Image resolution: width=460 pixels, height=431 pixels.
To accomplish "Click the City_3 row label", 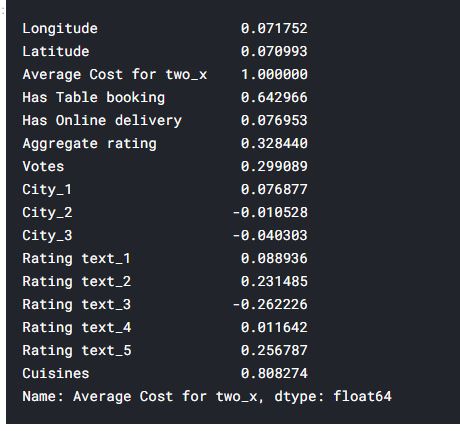I will coord(47,236).
